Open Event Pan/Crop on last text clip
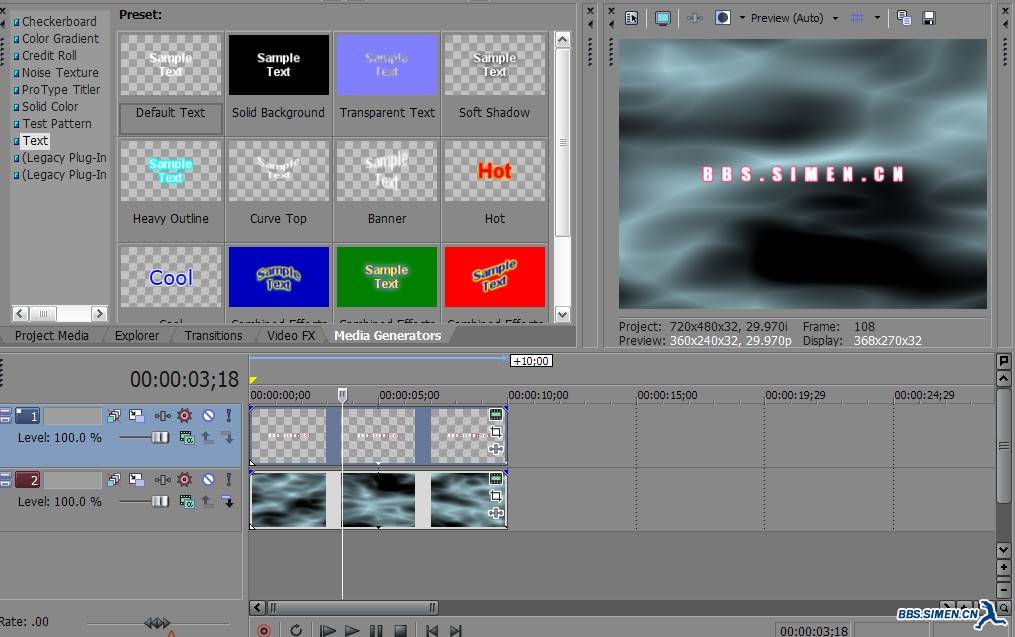The image size is (1015, 637). coord(496,432)
